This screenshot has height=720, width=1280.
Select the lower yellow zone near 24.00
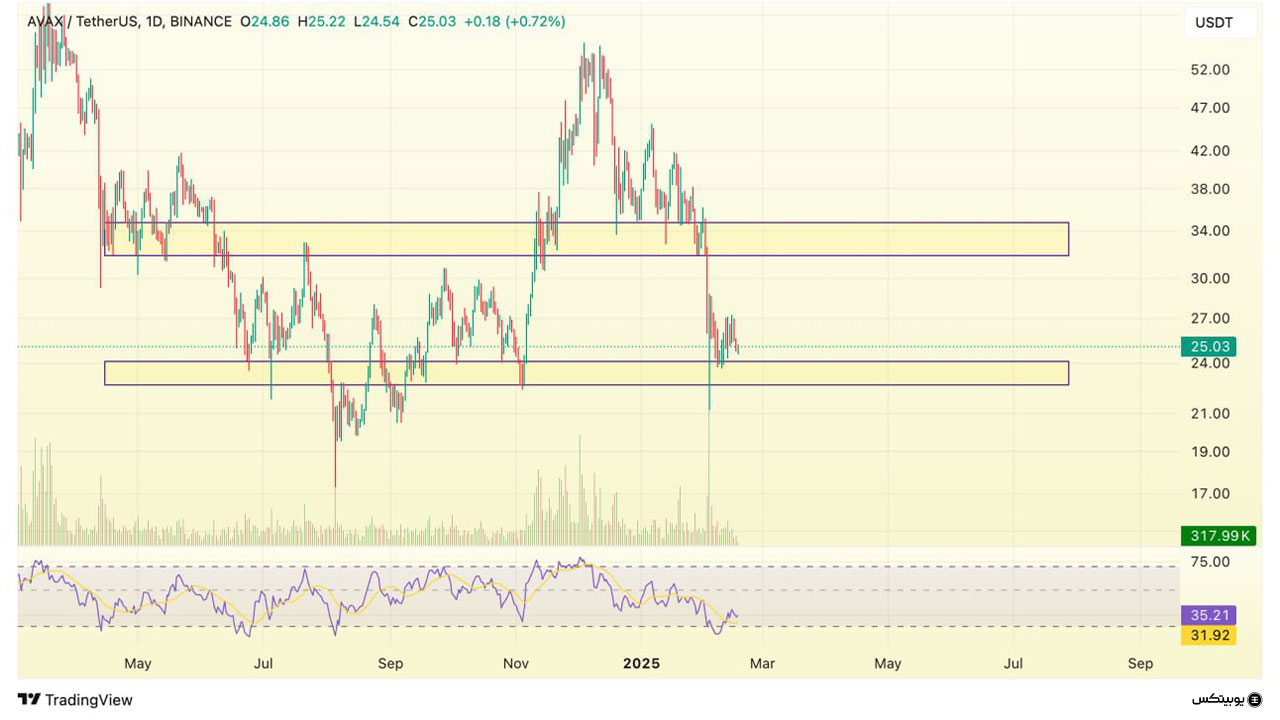coord(586,373)
